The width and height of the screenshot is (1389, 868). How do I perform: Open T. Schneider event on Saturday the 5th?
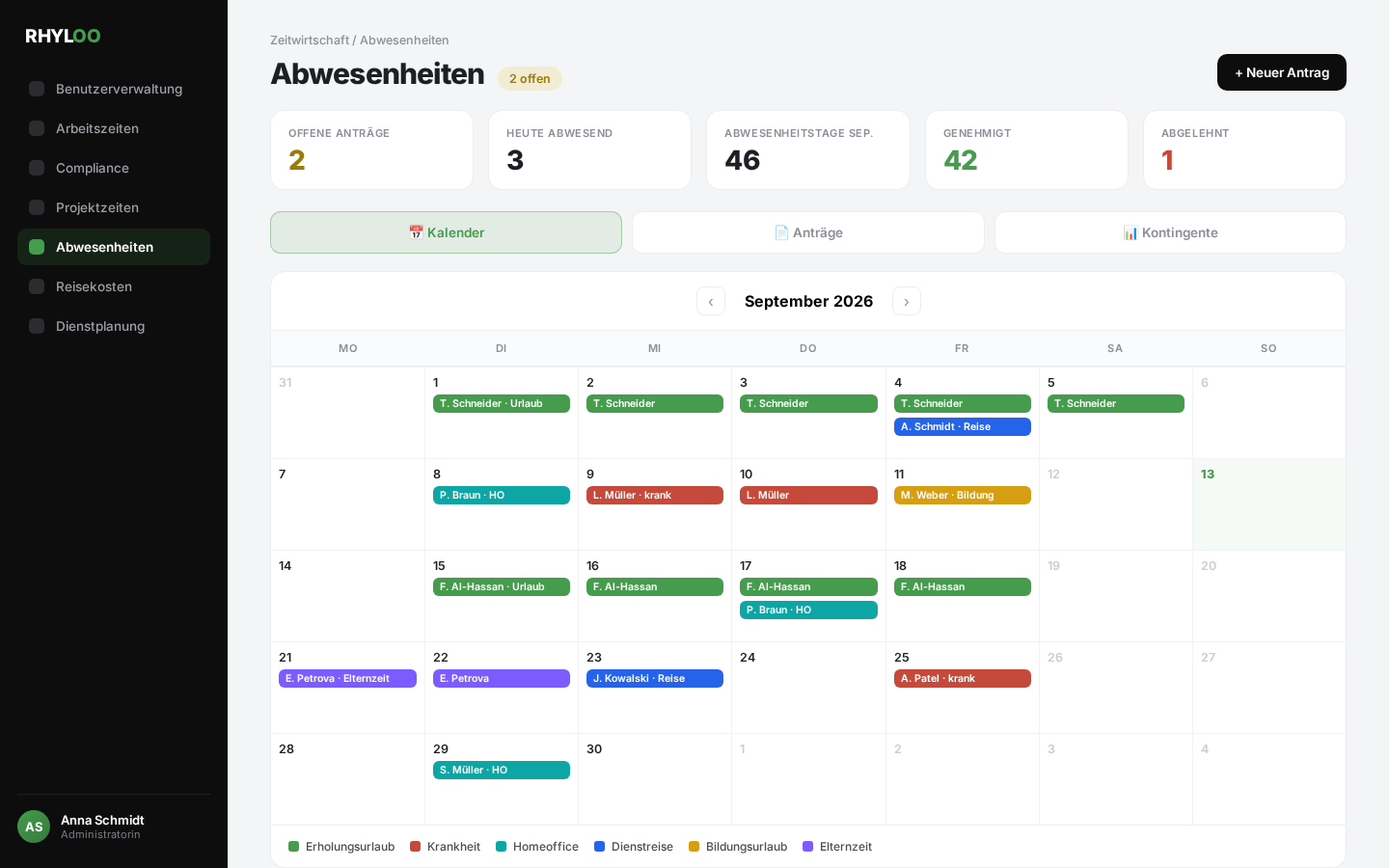click(x=1116, y=404)
